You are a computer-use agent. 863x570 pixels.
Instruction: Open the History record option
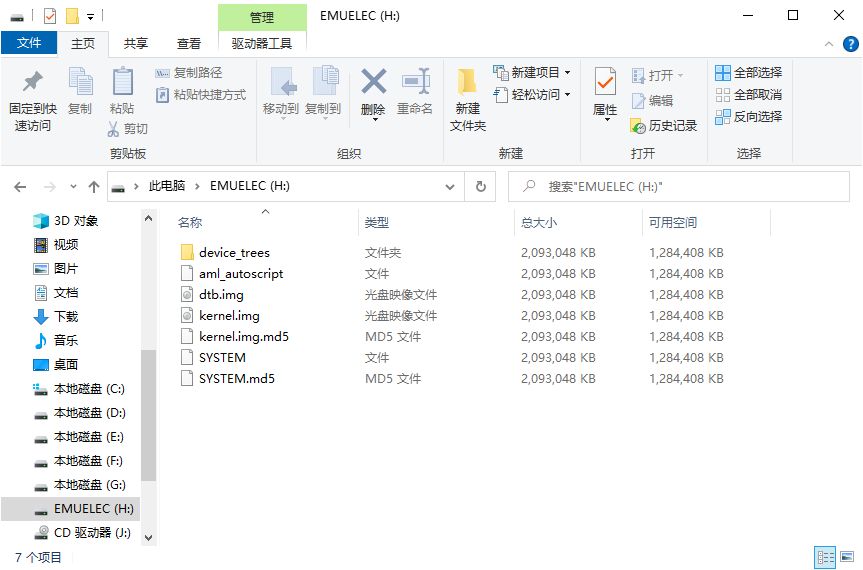click(664, 126)
